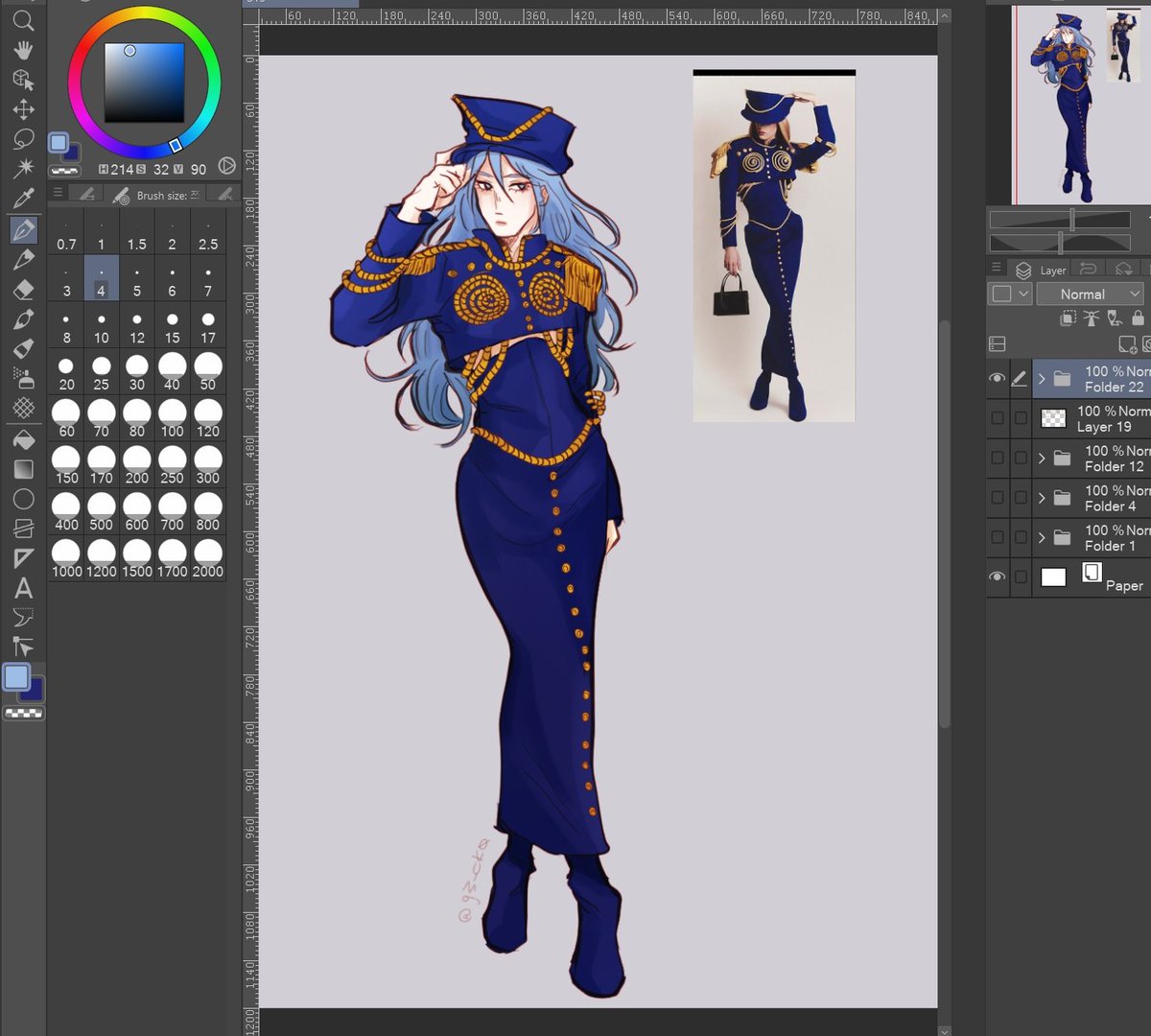Enable visibility on Layer 19

point(998,416)
